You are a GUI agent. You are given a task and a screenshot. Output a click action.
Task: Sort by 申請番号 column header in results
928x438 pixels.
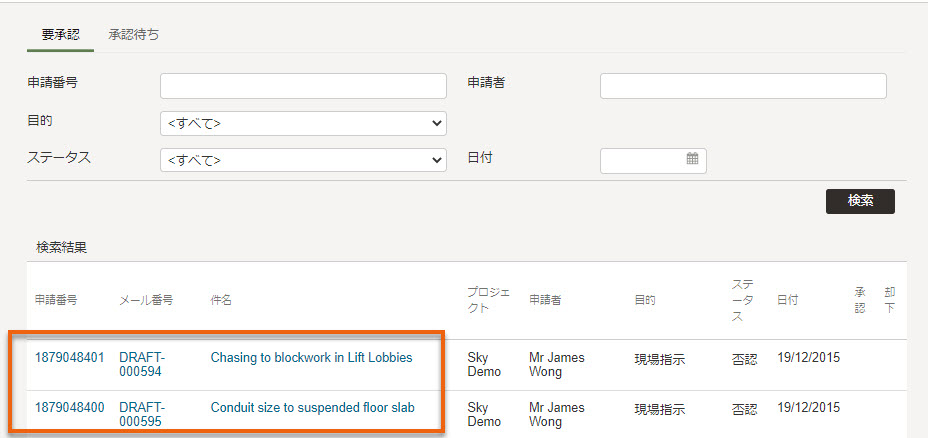56,300
